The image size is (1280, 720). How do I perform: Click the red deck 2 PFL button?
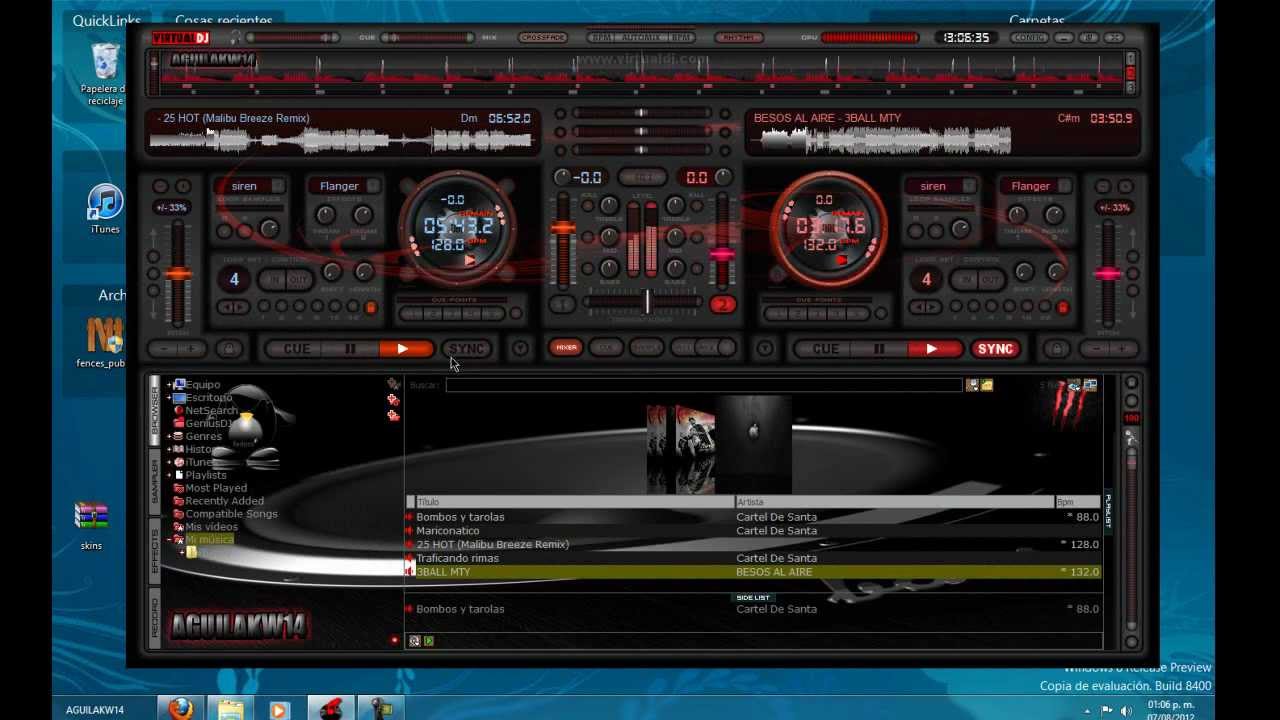pyautogui.click(x=722, y=305)
